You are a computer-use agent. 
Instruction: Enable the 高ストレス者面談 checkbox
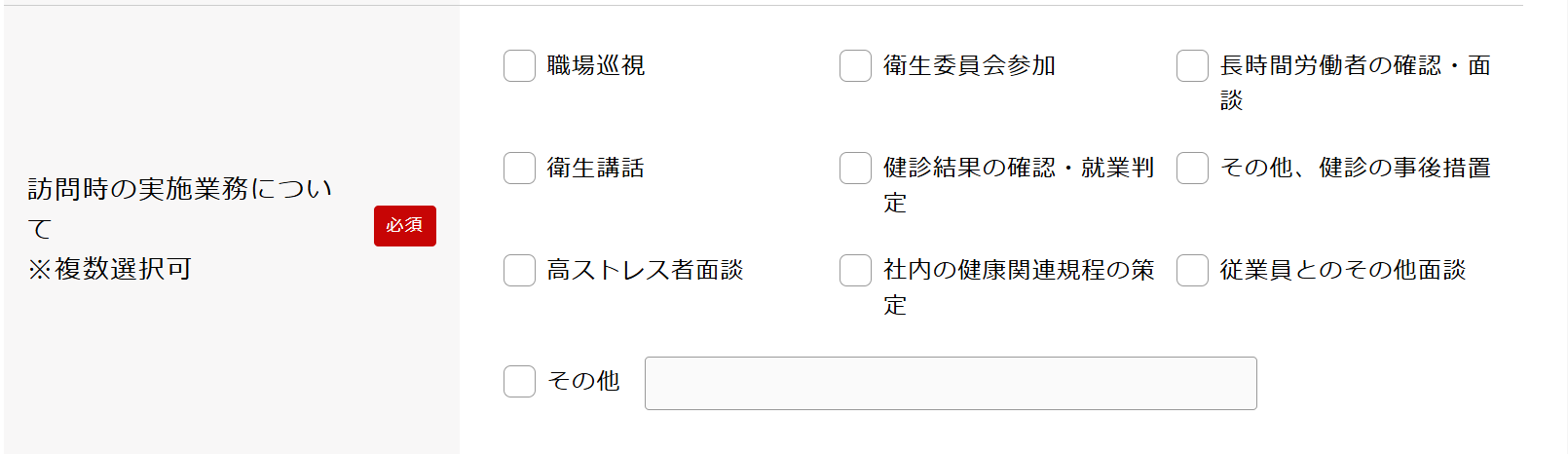click(519, 271)
